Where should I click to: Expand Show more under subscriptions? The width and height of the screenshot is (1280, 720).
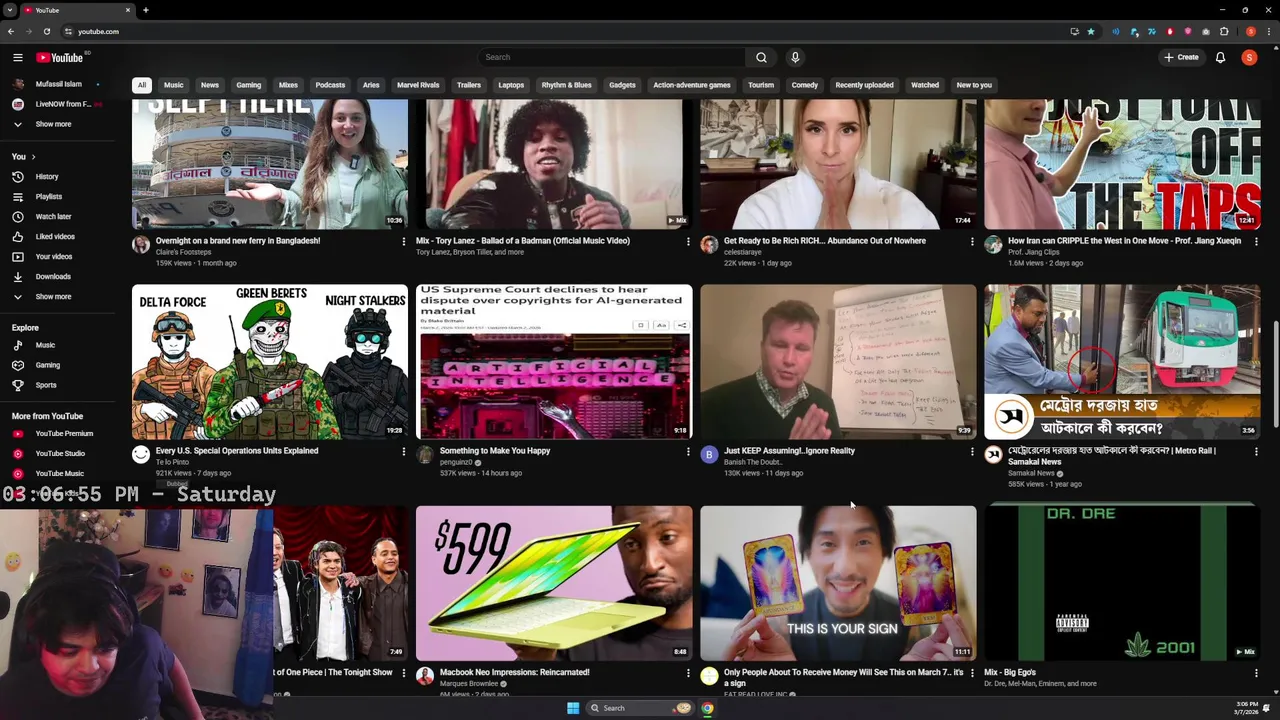pos(53,124)
